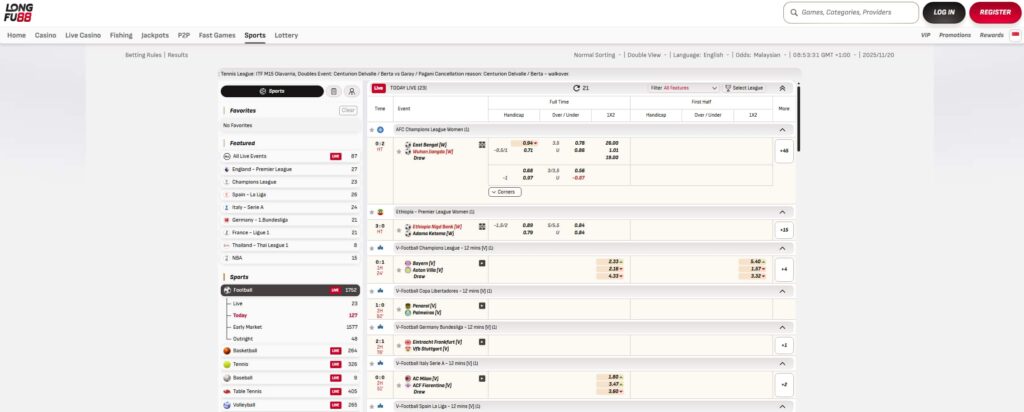Expand the Corners markets dropdown
The height and width of the screenshot is (412, 1024).
(505, 192)
